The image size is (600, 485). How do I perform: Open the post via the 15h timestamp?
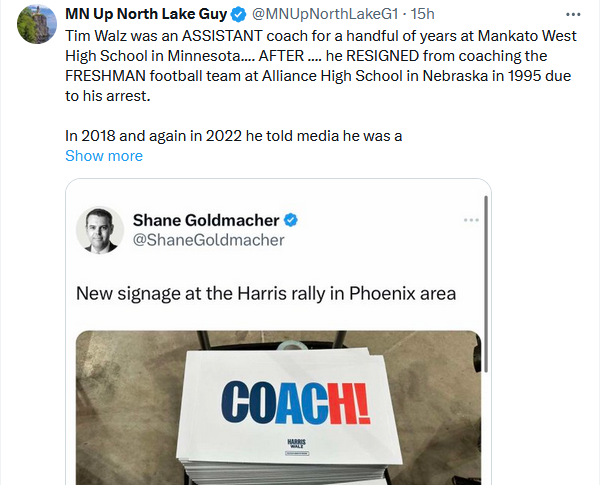coord(424,15)
